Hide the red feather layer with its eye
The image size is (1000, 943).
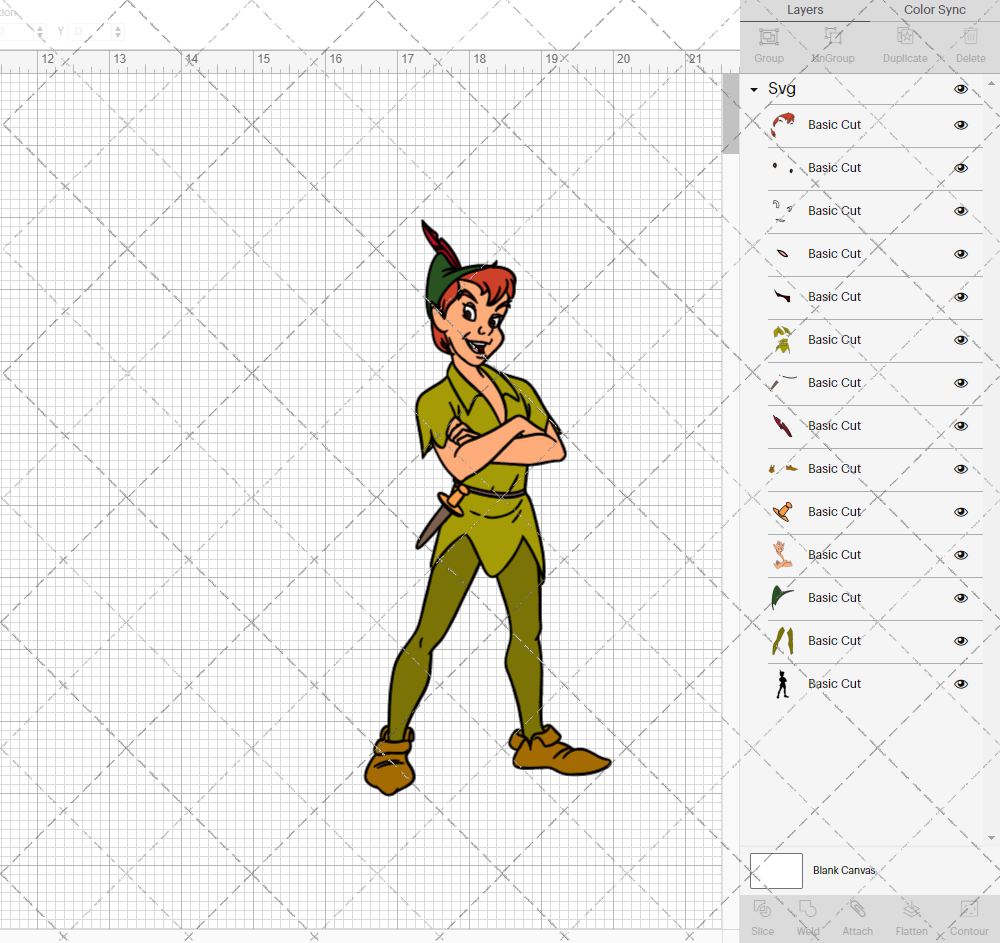point(960,426)
